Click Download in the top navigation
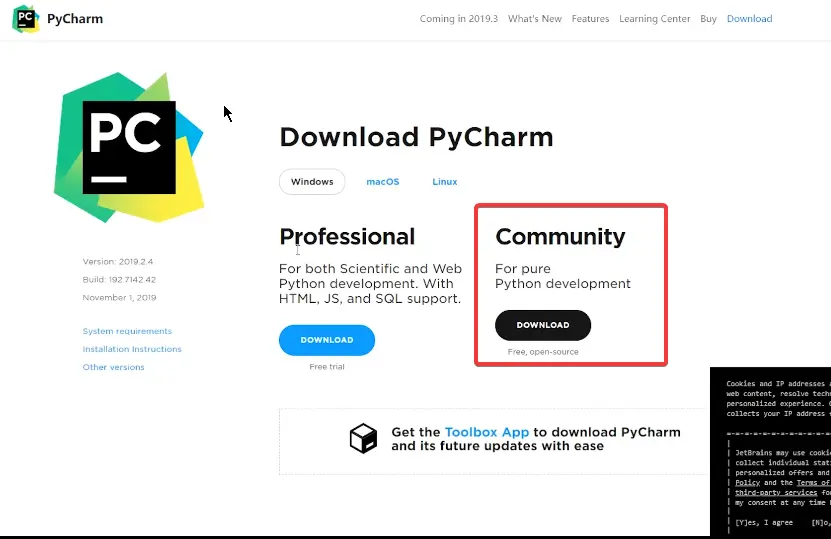The image size is (831, 539). [749, 19]
